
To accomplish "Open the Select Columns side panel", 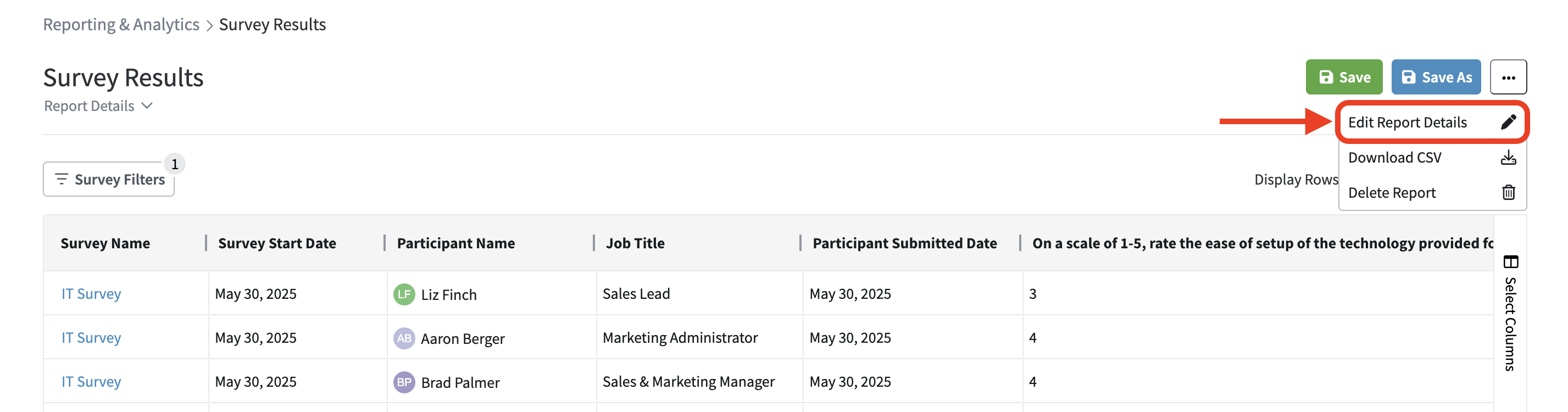I will pyautogui.click(x=1510, y=322).
